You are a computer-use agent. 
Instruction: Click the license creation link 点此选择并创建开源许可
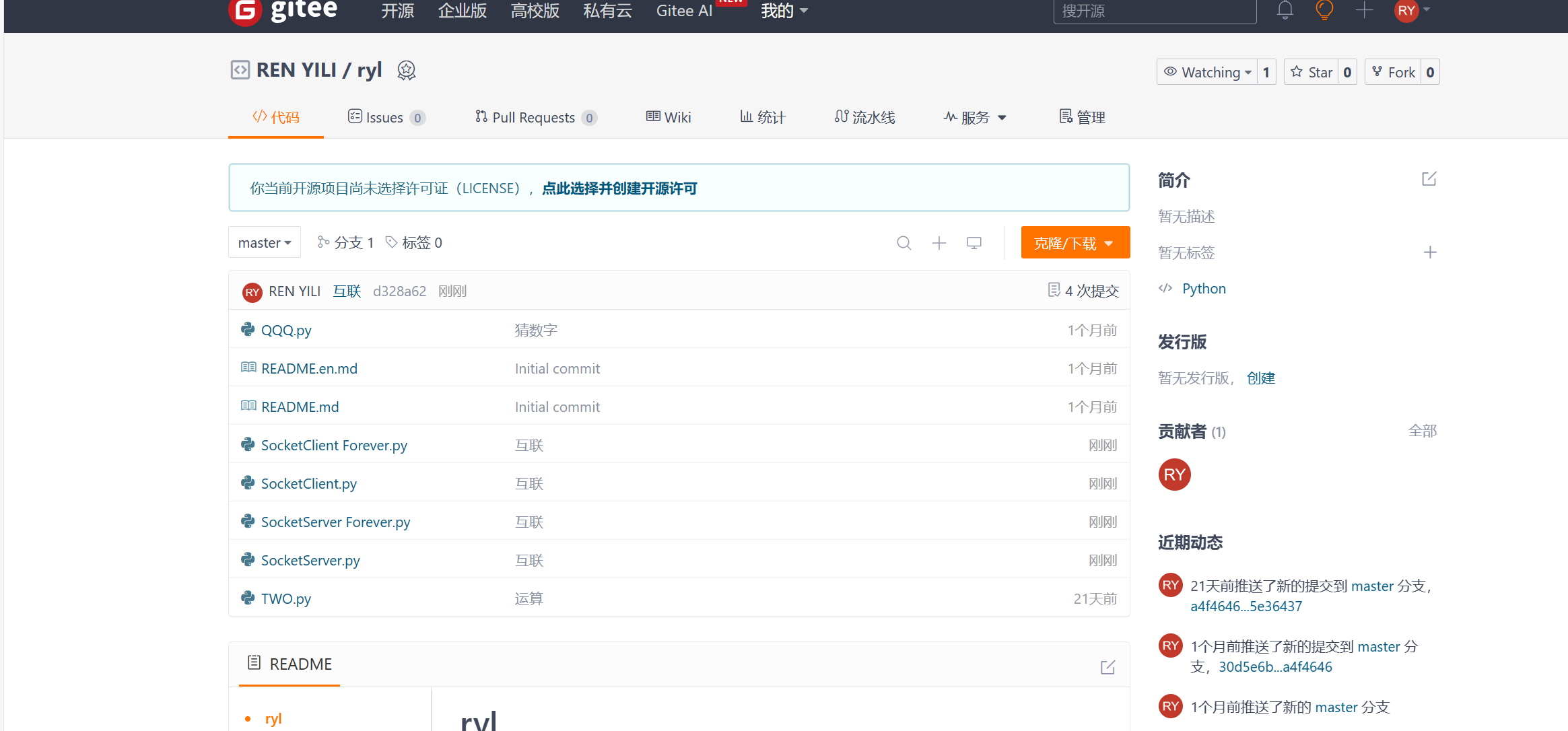tap(619, 188)
